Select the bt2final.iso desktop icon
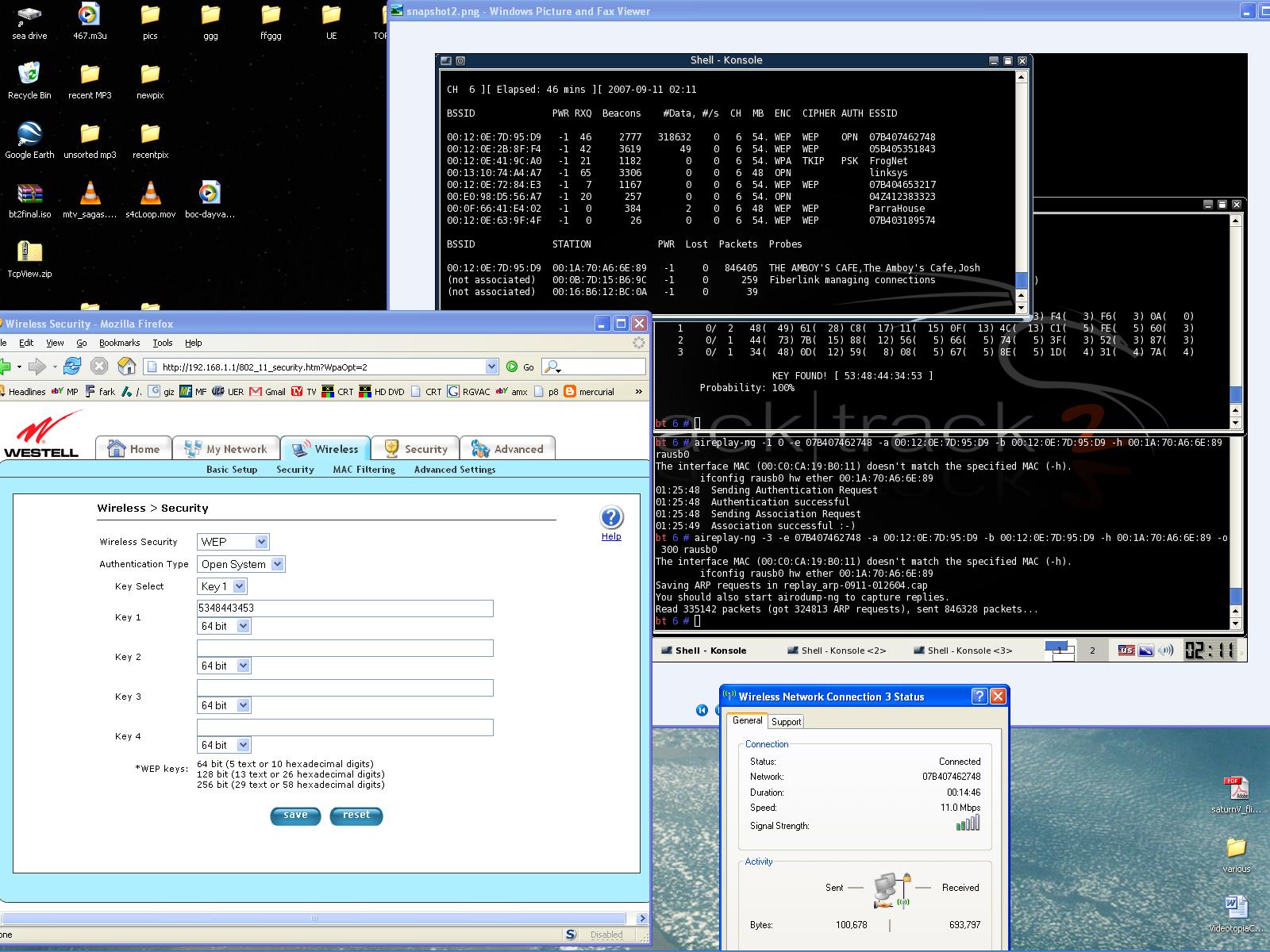1270x952 pixels. [x=29, y=200]
